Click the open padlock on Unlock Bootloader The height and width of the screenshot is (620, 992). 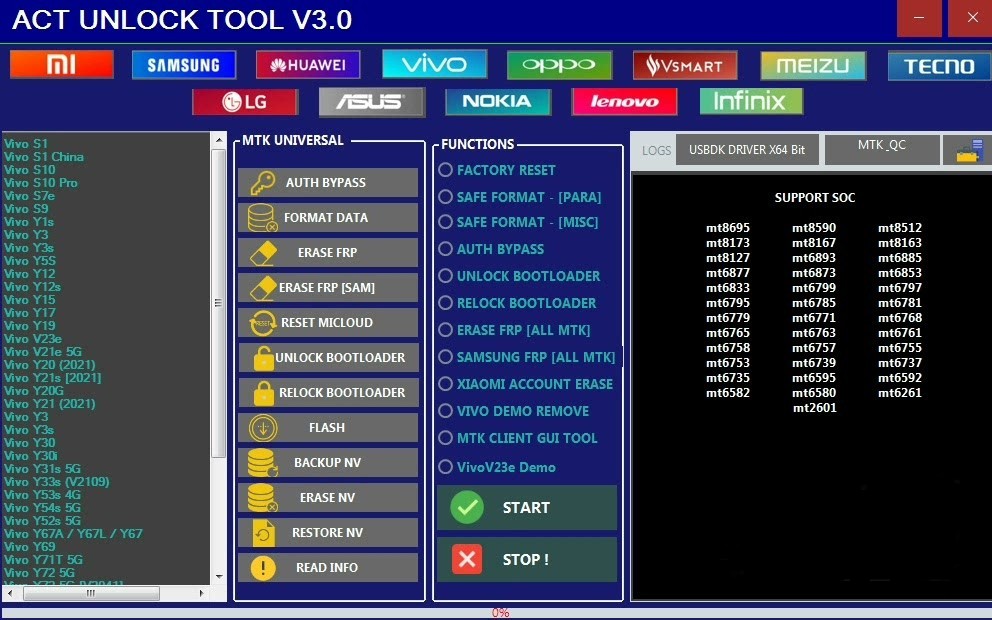click(x=263, y=358)
